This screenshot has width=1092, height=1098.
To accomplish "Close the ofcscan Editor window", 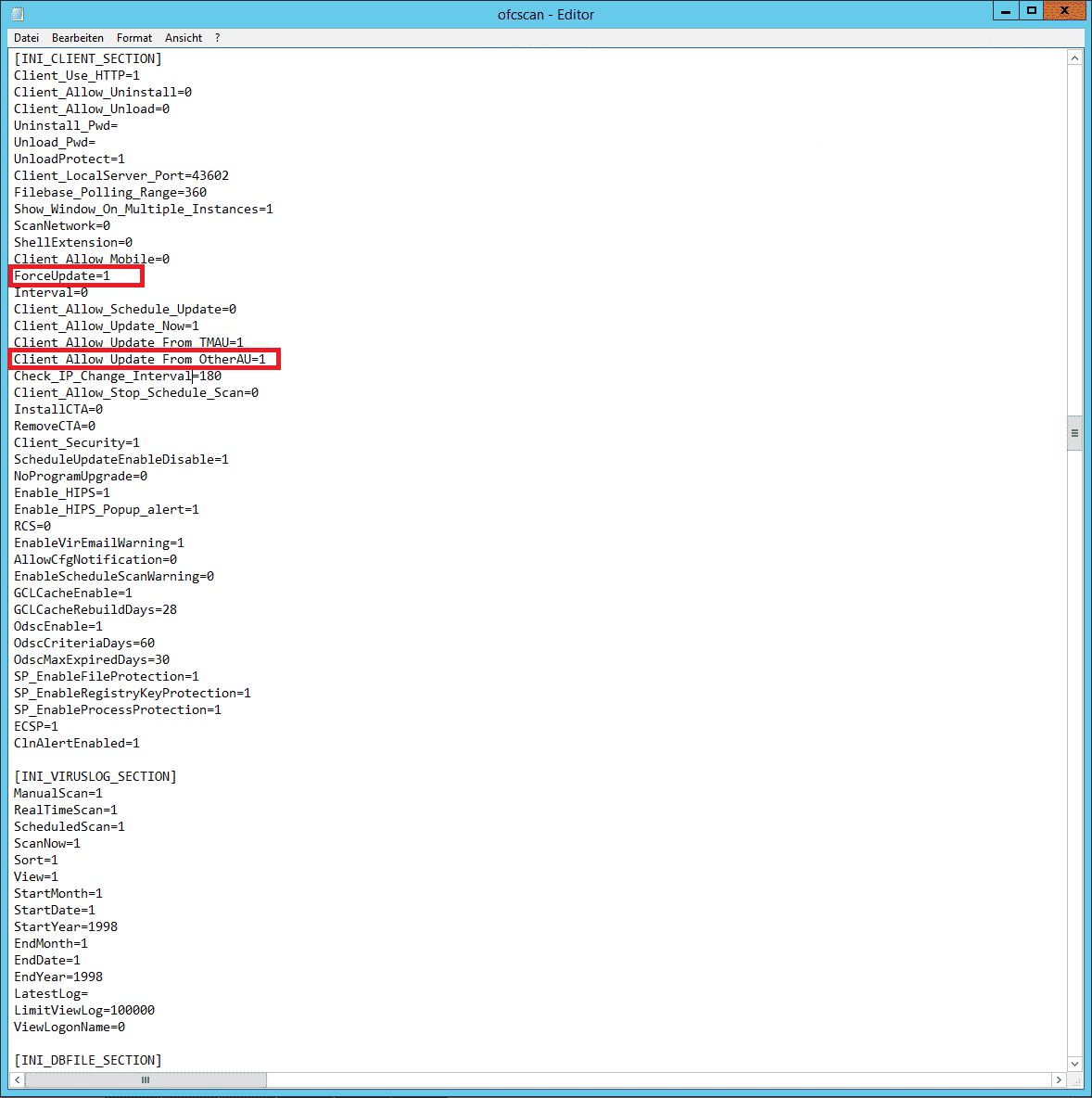I will coord(1065,11).
